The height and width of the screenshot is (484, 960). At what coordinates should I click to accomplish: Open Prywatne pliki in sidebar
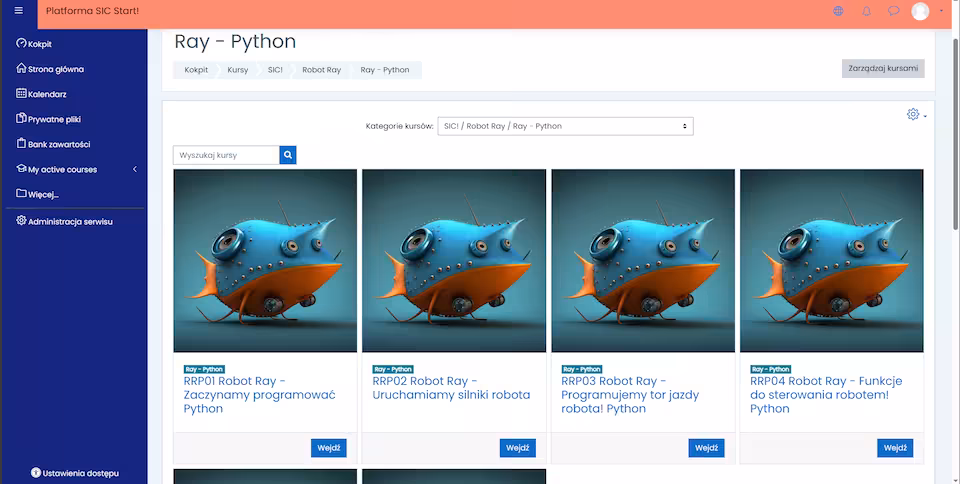[54, 119]
